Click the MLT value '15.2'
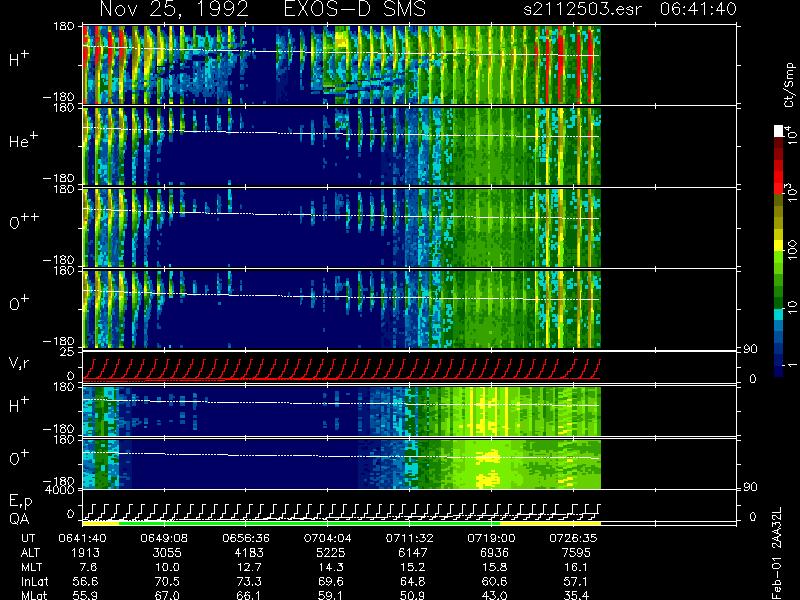The image size is (800, 600). coord(413,567)
